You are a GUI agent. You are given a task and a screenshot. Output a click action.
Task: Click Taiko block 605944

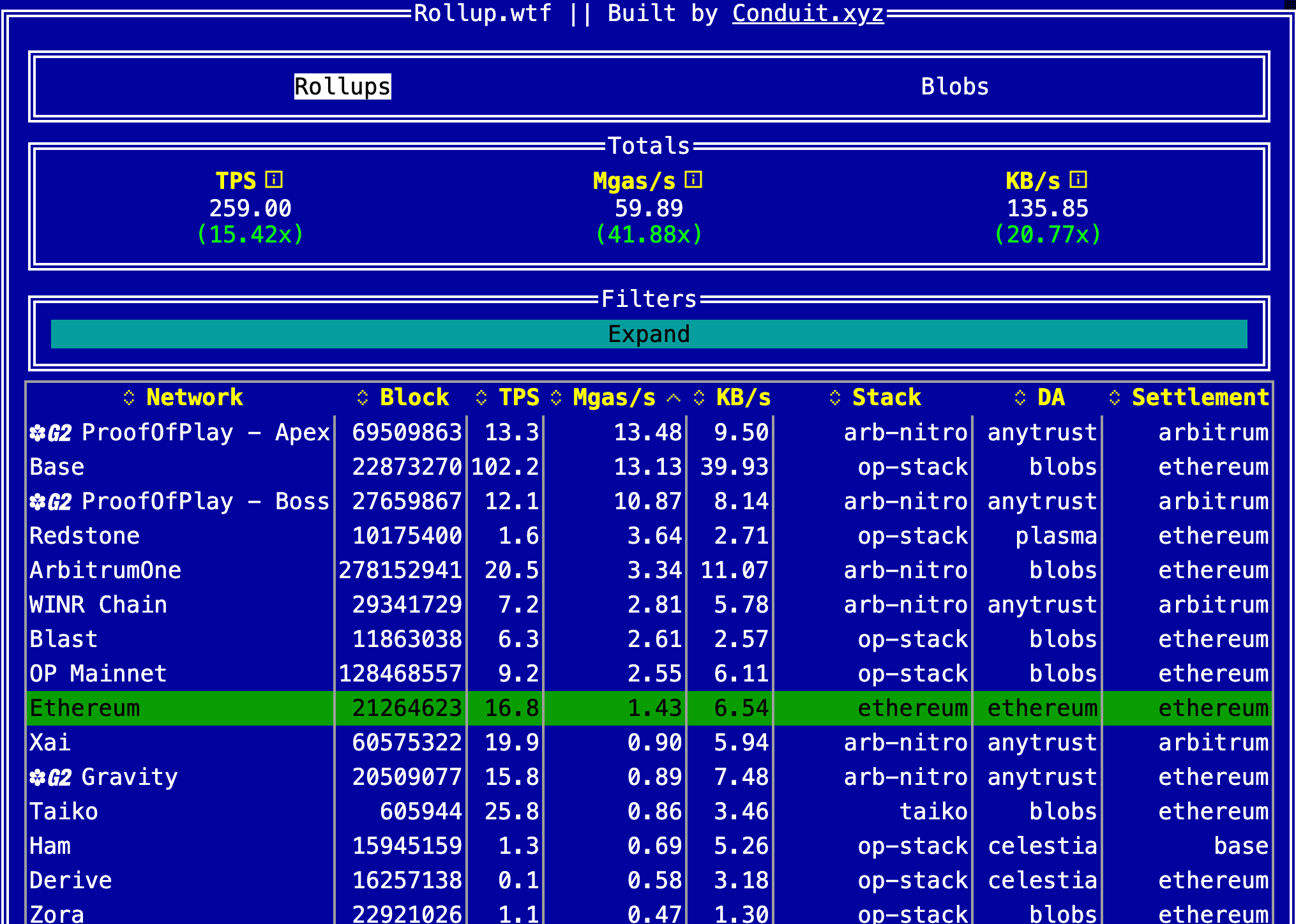tap(421, 812)
